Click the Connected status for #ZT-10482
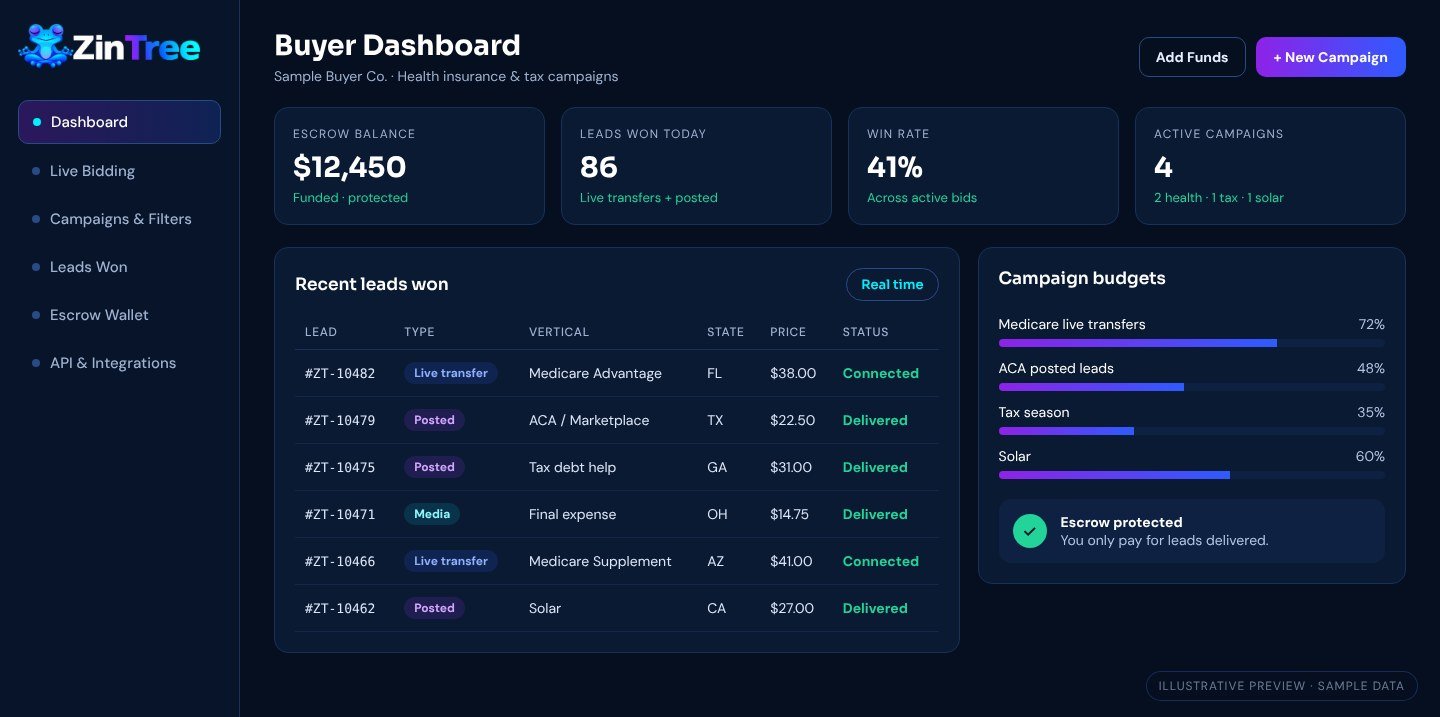The width and height of the screenshot is (1440, 717). coord(880,374)
